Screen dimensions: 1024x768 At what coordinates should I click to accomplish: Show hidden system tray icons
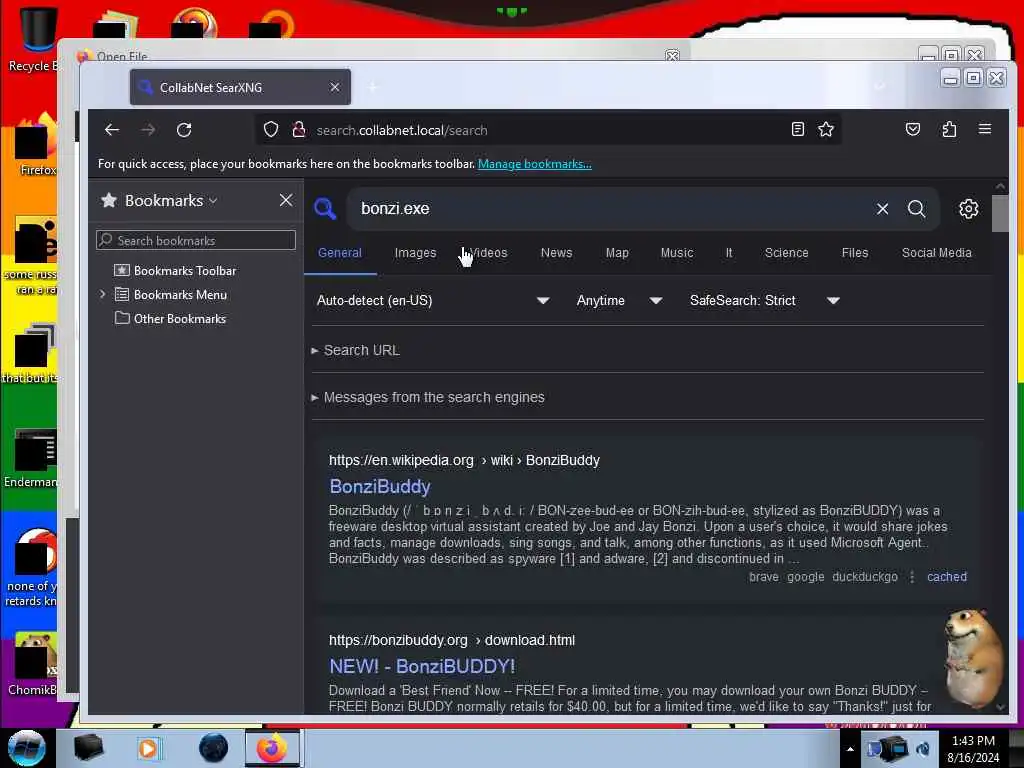pos(850,749)
